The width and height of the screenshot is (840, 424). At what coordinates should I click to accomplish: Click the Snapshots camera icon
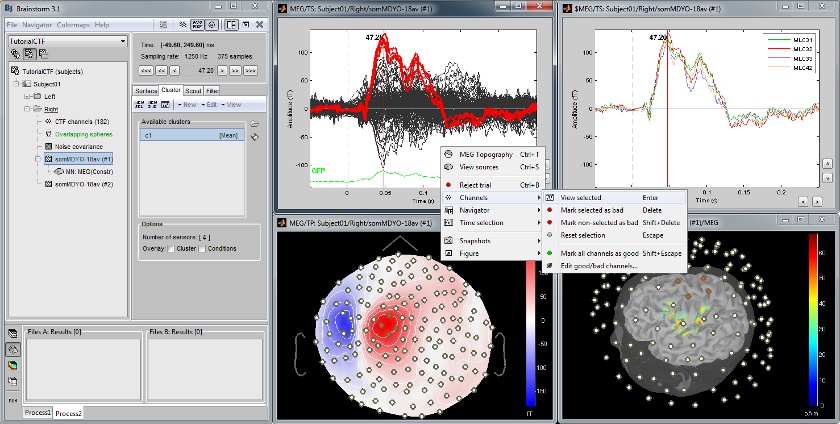click(x=448, y=240)
